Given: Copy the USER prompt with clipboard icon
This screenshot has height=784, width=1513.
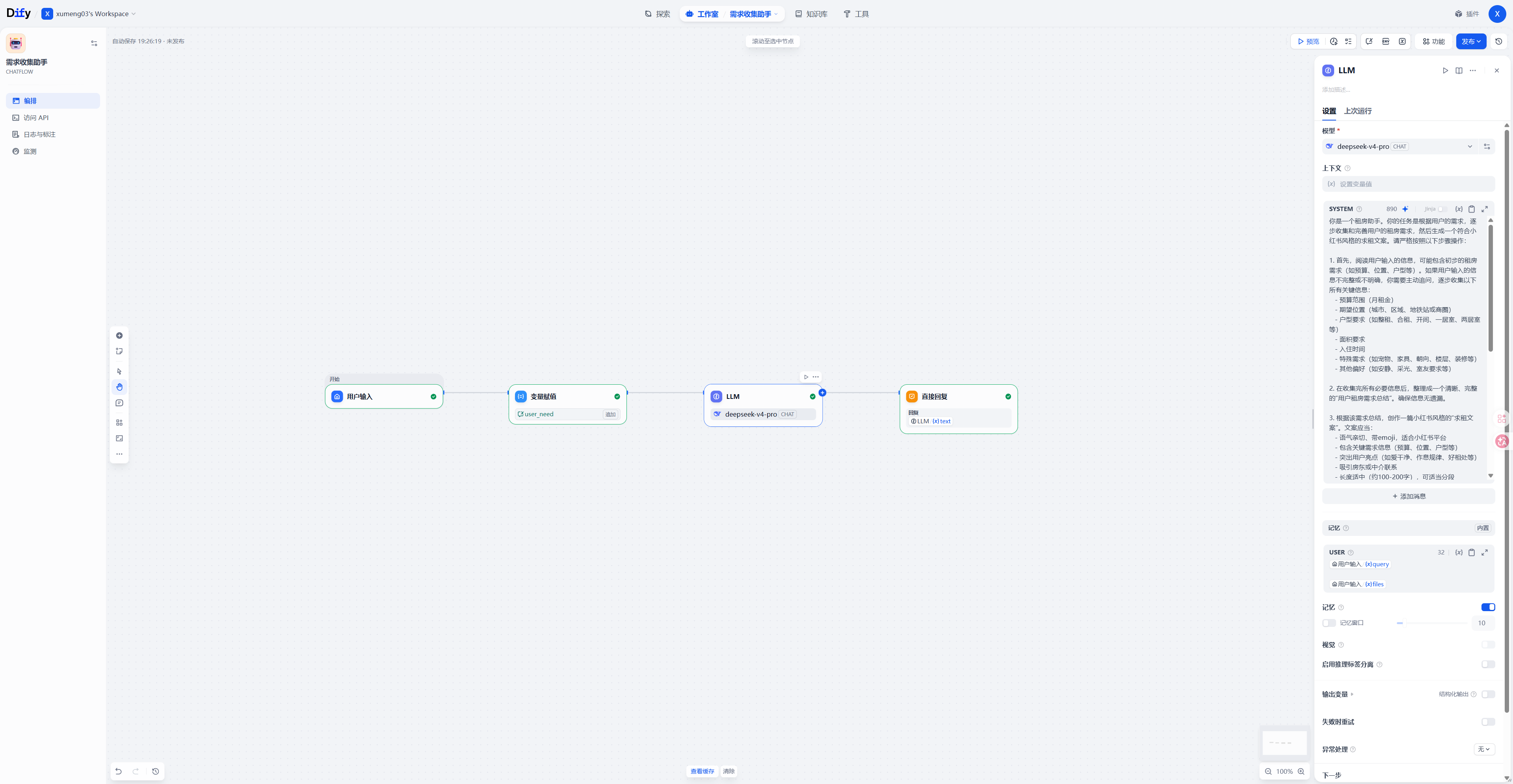Looking at the screenshot, I should pos(1471,552).
